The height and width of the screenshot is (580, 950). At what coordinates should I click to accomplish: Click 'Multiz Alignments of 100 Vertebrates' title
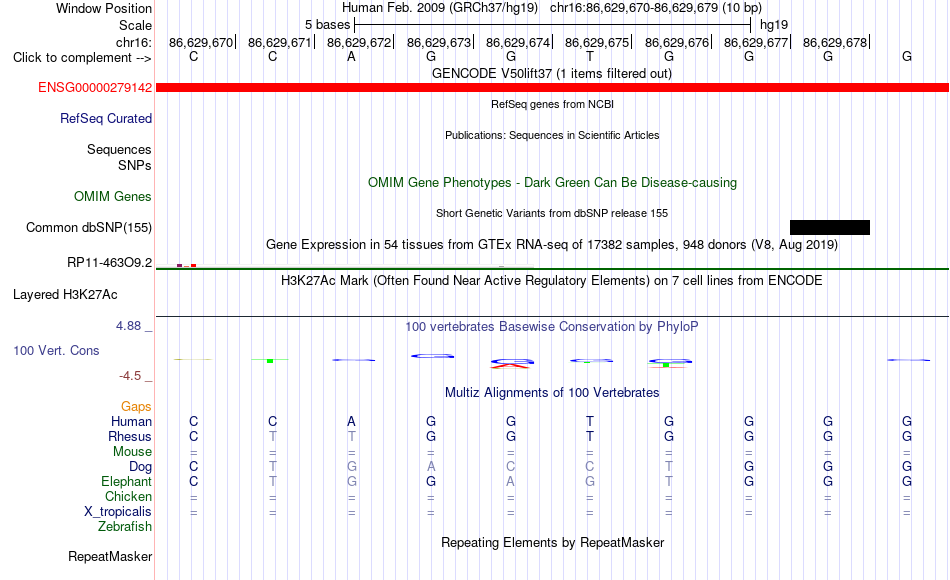pyautogui.click(x=552, y=392)
